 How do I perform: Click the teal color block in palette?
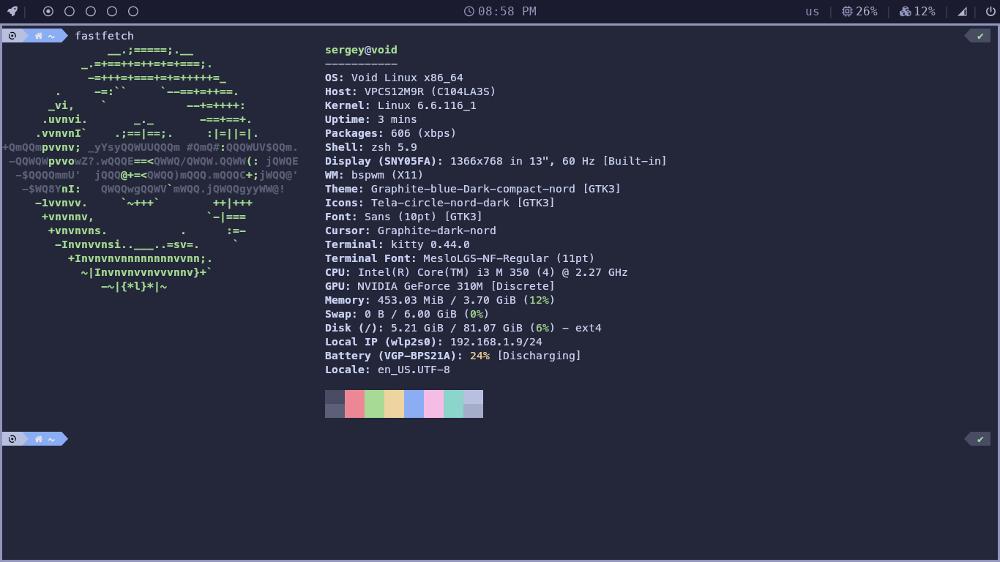(x=453, y=404)
